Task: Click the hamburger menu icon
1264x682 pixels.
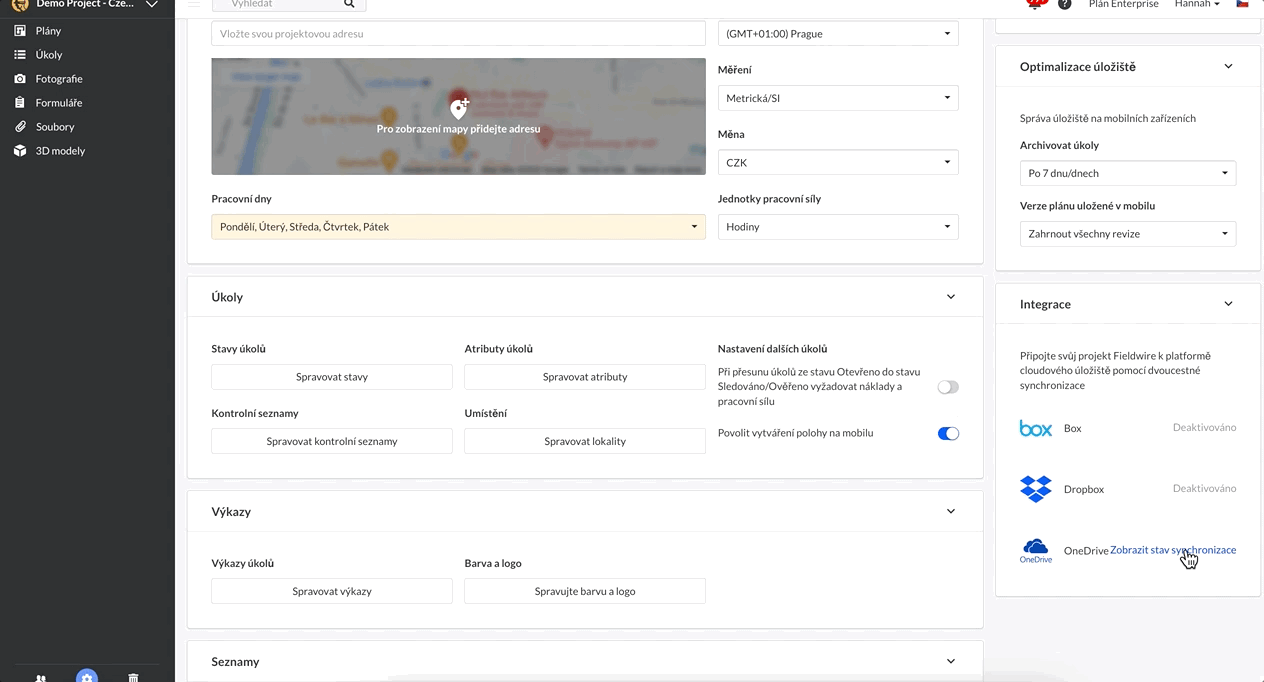Action: (194, 4)
